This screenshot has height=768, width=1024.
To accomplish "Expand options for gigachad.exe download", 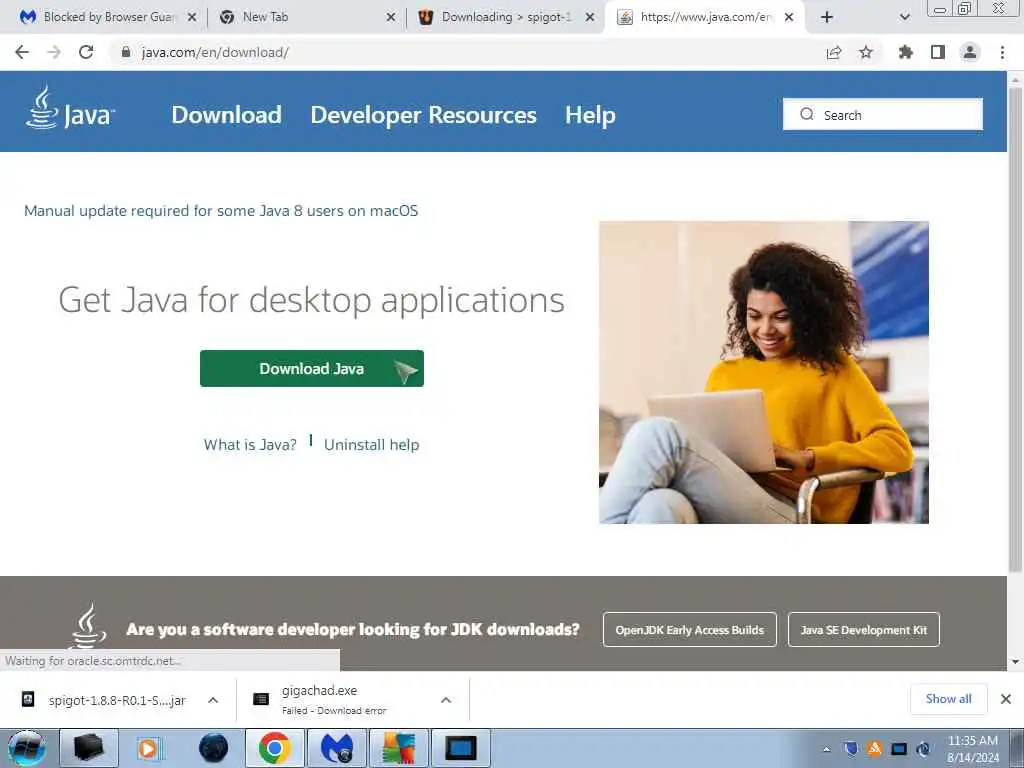I will tap(446, 700).
